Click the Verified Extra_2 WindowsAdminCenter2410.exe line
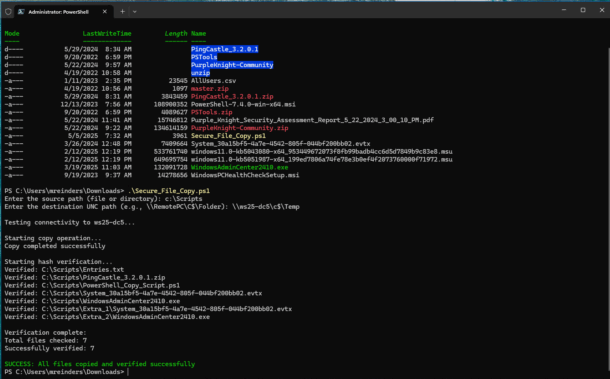The image size is (610, 379). click(107, 317)
